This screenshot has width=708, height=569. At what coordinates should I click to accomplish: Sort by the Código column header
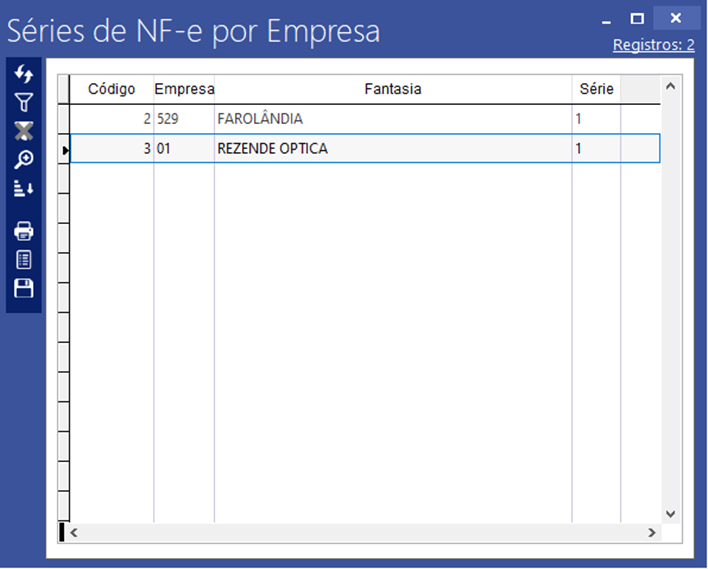[x=111, y=89]
